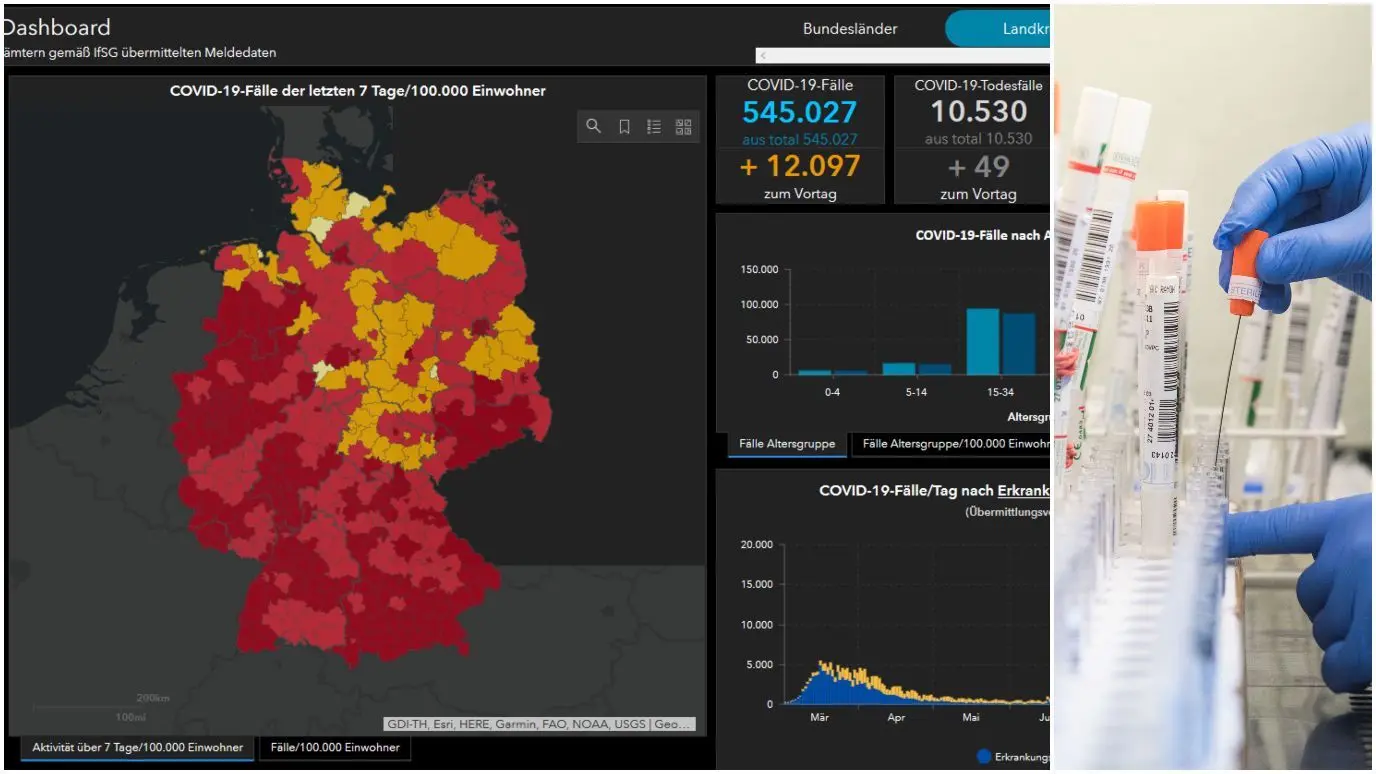This screenshot has width=1376, height=774.
Task: Select the 'Fälle Altersgruppe' chart tab
Action: [x=787, y=444]
